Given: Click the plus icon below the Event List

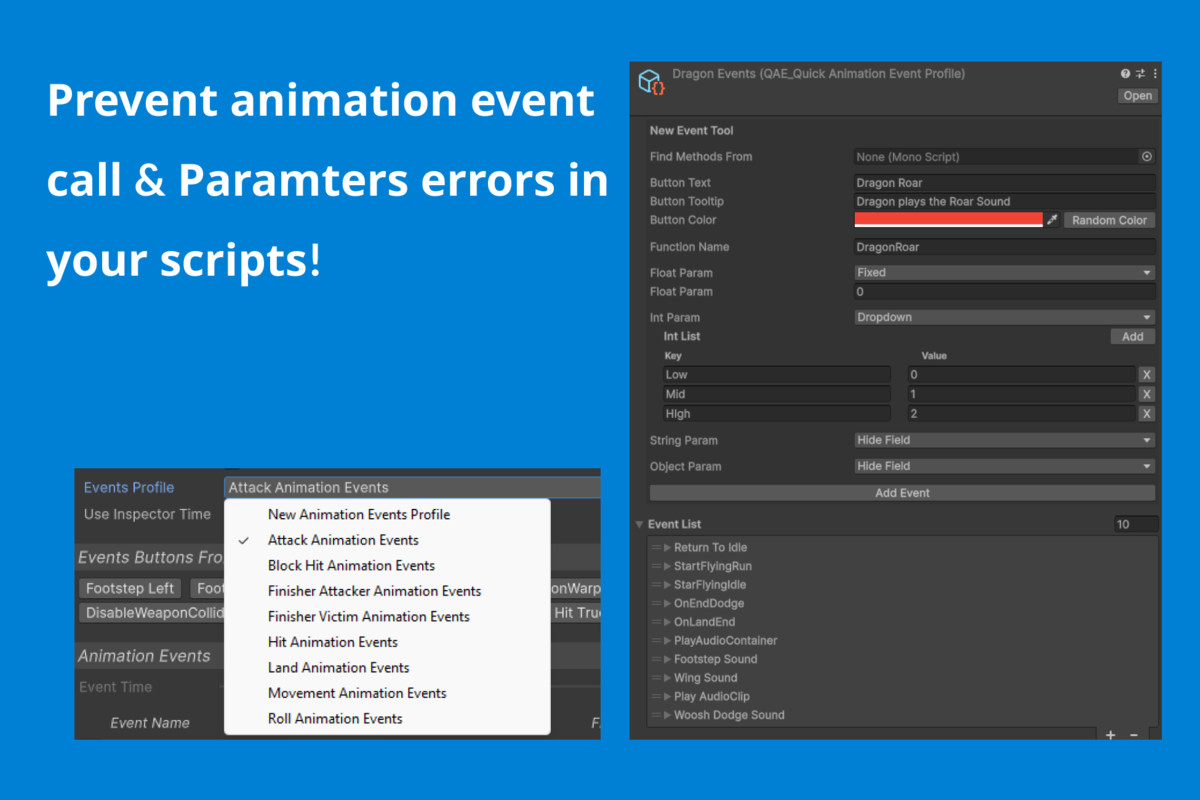Looking at the screenshot, I should pyautogui.click(x=1110, y=735).
